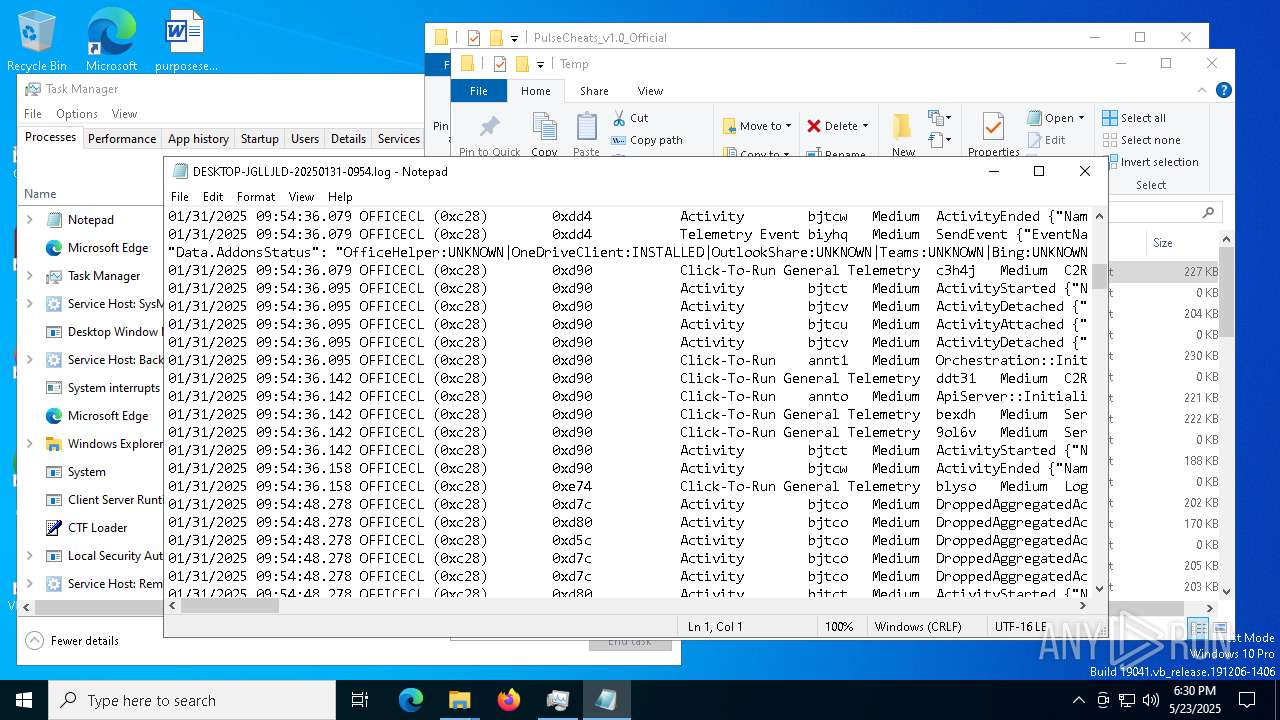
Task: Click the 227 KB size cell
Action: pyautogui.click(x=1200, y=271)
